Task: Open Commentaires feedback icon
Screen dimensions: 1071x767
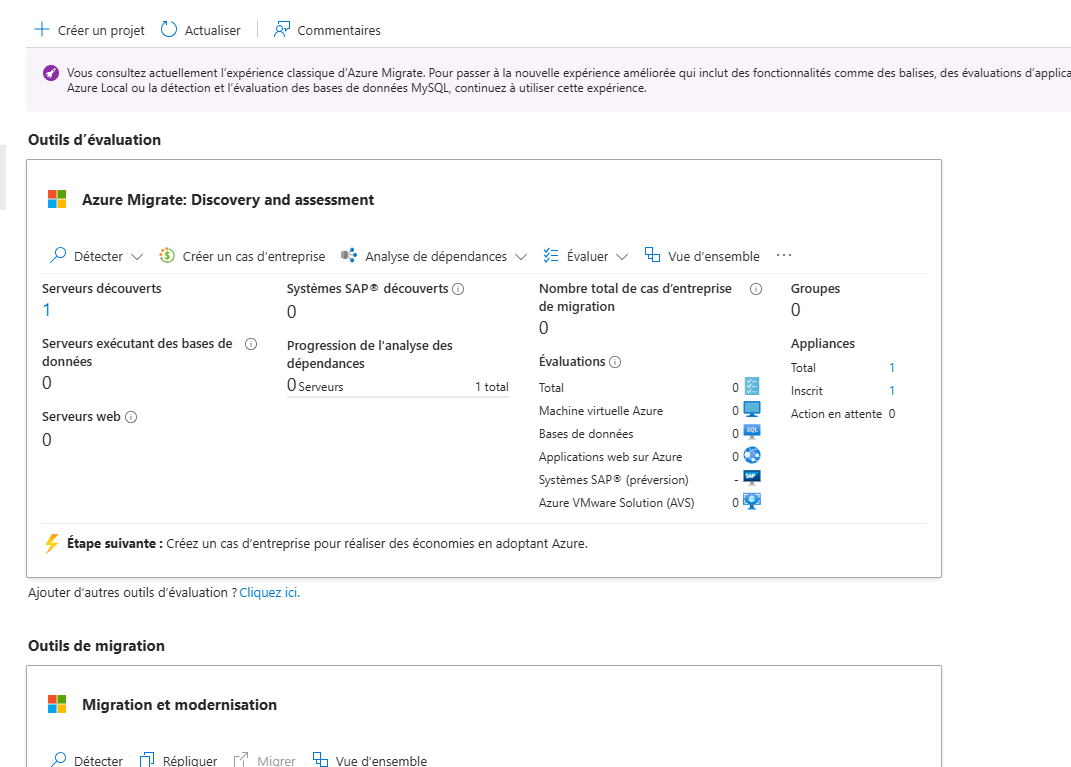Action: (x=281, y=29)
